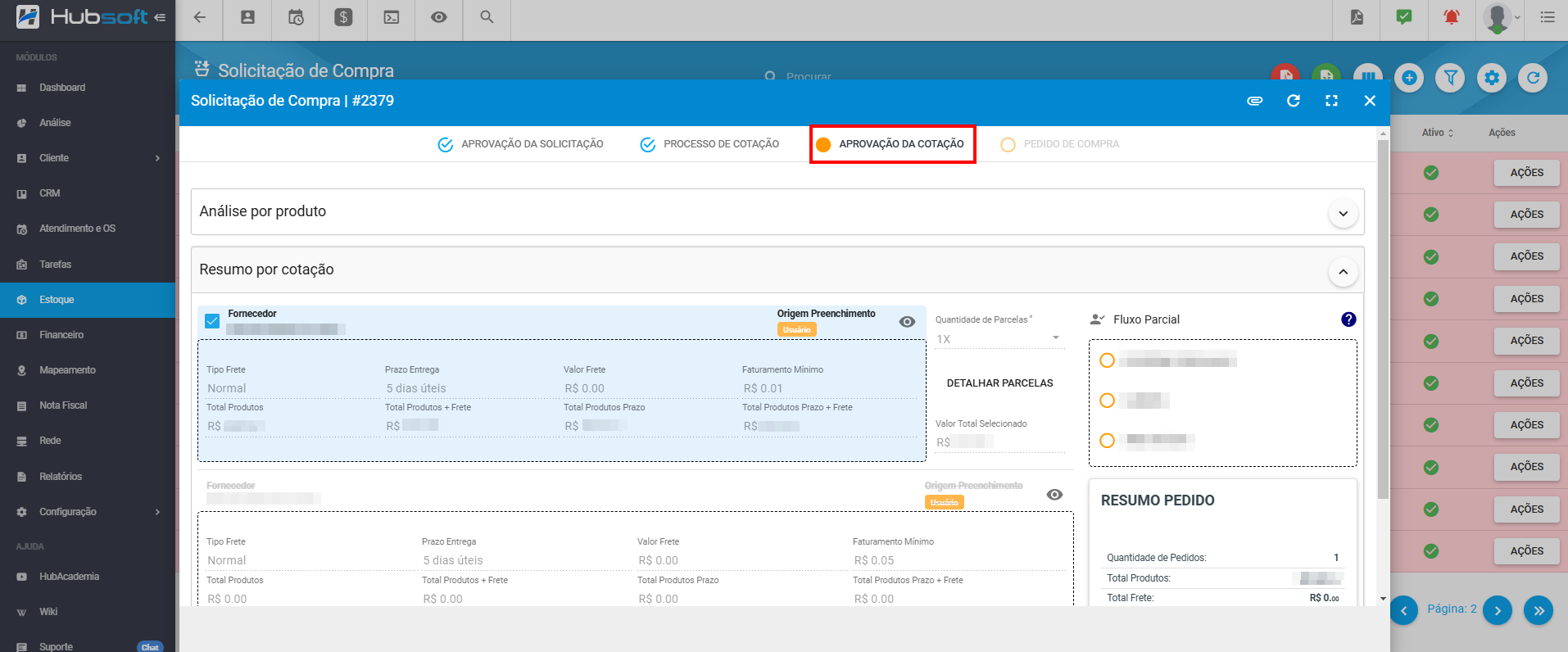Open the Fluxo Parcial help question icon
This screenshot has height=652, width=1568.
tap(1348, 319)
